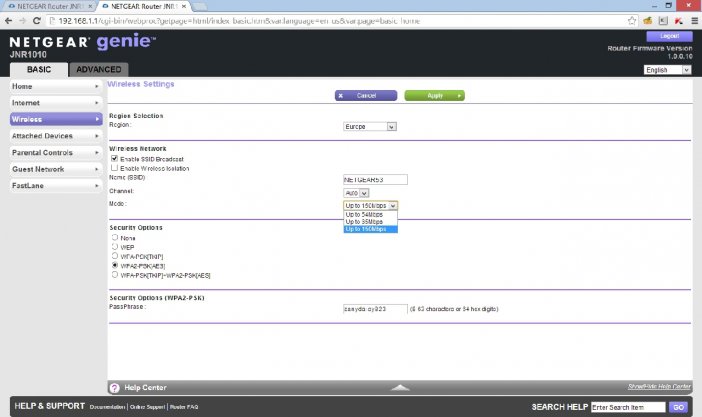The height and width of the screenshot is (417, 702).
Task: Toggle Enable Wireless Isolation checkbox
Action: tap(115, 168)
